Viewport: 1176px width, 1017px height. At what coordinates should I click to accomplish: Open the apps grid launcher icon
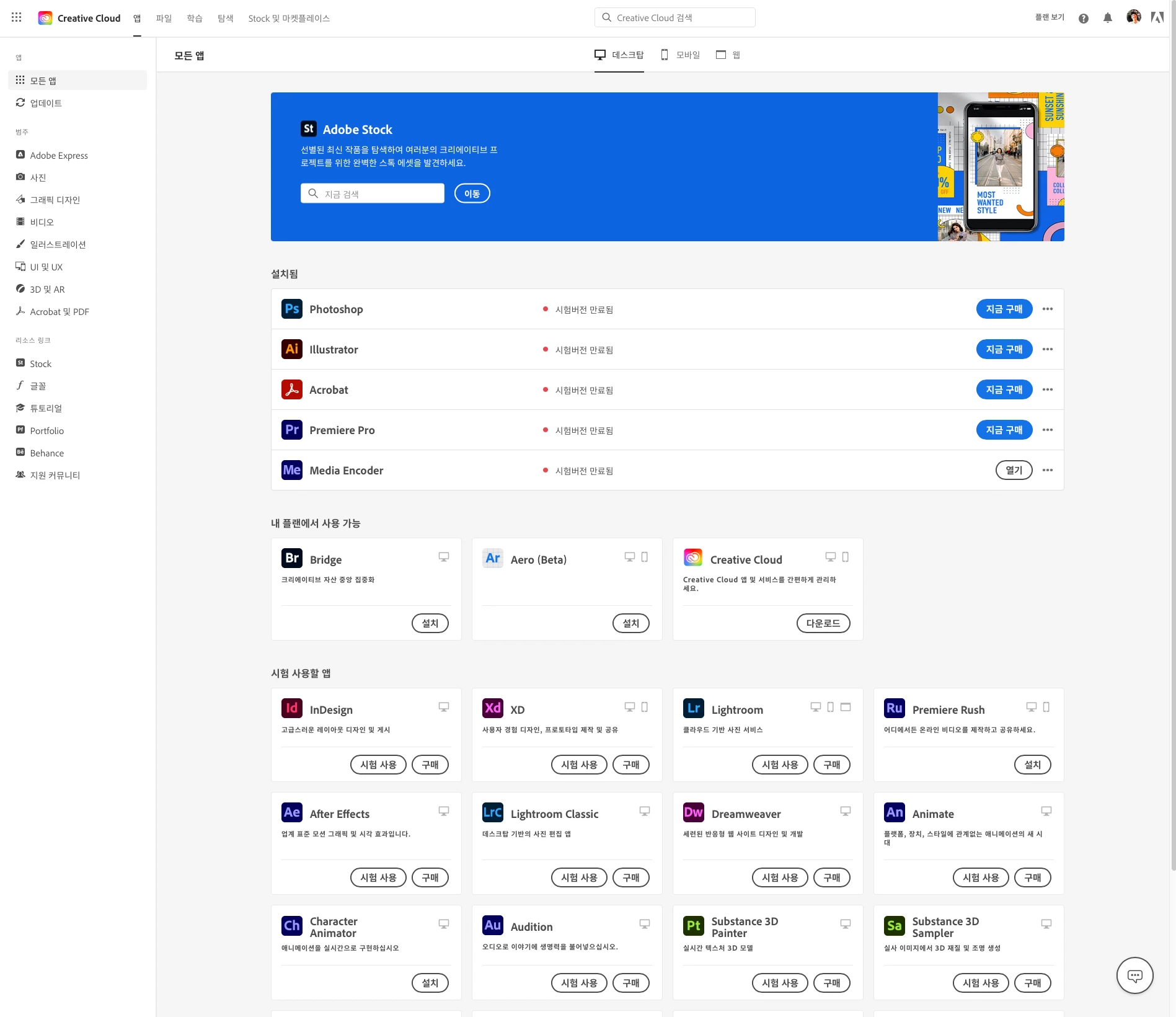(x=17, y=17)
